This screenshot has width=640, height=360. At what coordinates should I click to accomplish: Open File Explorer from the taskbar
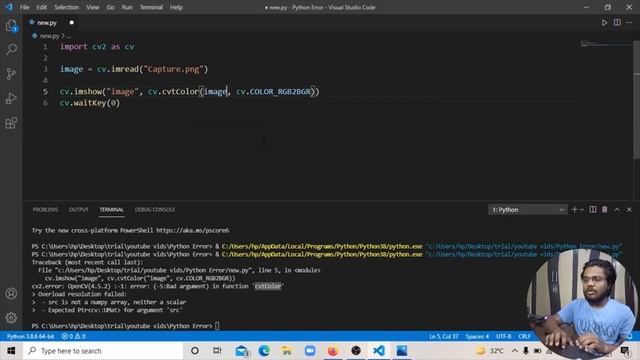(287, 351)
